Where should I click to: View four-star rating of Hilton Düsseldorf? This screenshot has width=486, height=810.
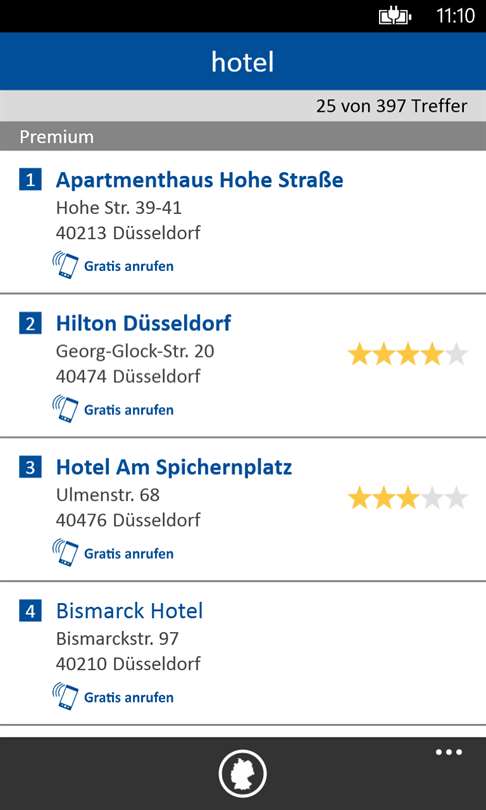tap(407, 355)
